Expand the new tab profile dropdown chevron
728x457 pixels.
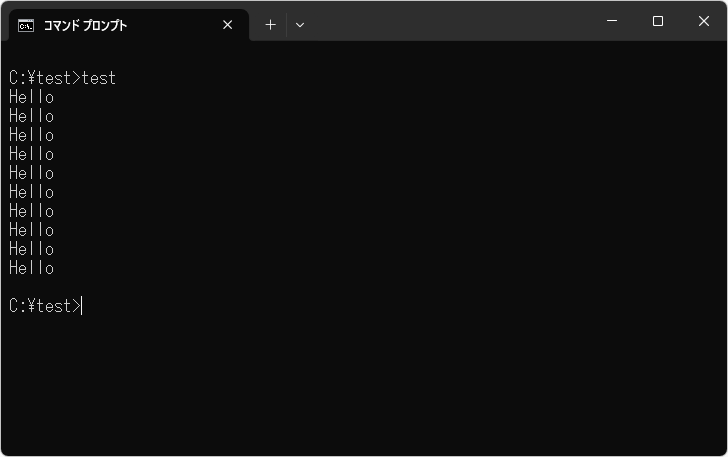(300, 25)
